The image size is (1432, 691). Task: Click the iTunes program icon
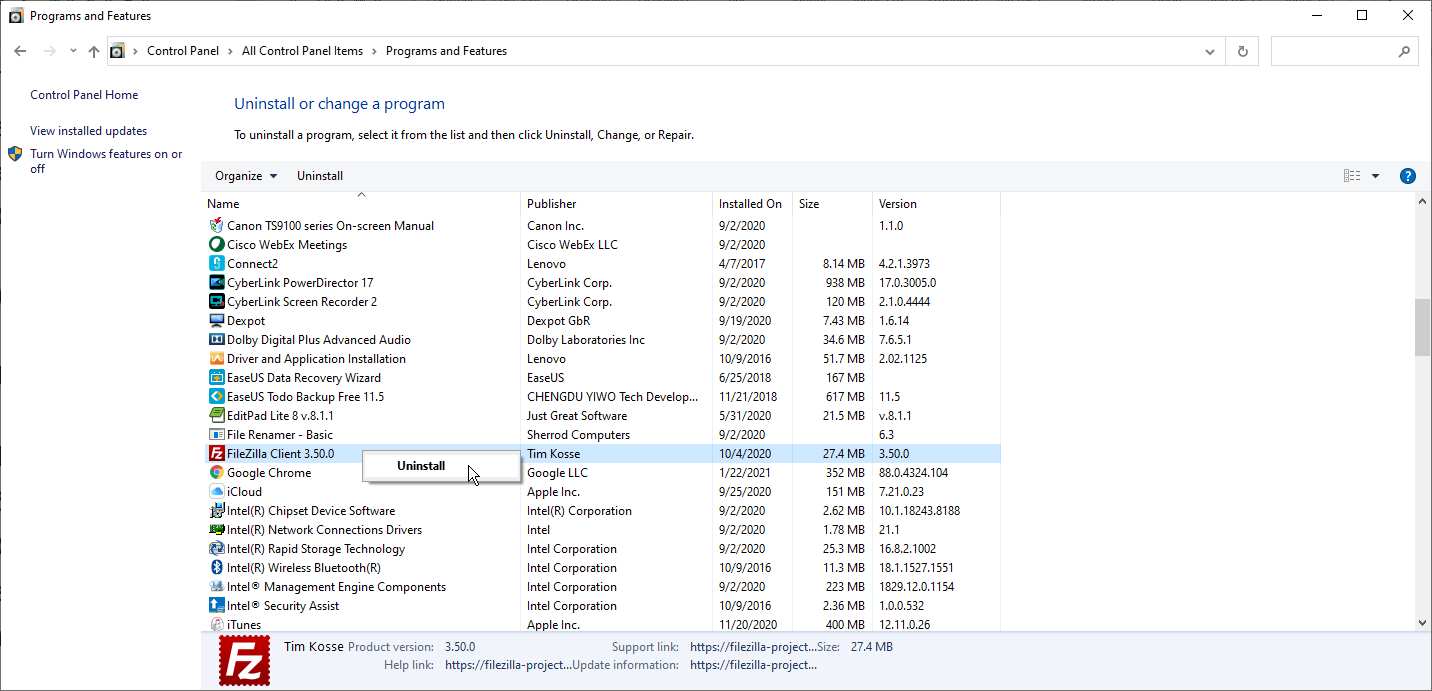click(216, 625)
